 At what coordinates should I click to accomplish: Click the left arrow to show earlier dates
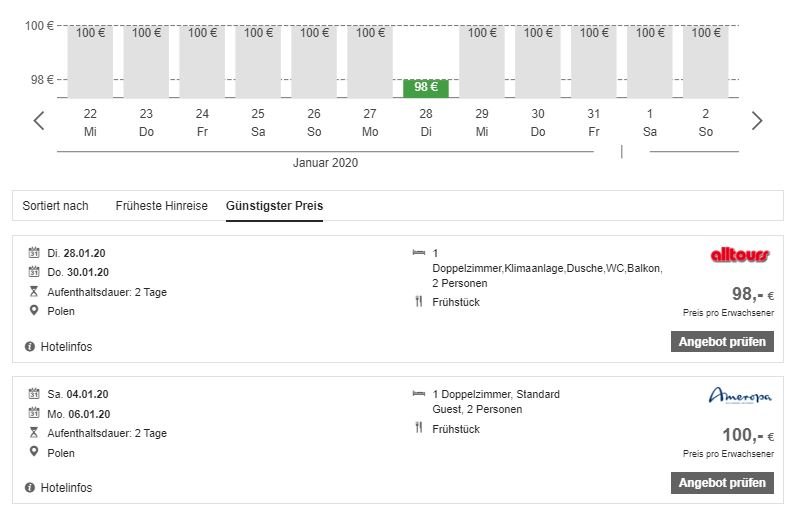39,121
